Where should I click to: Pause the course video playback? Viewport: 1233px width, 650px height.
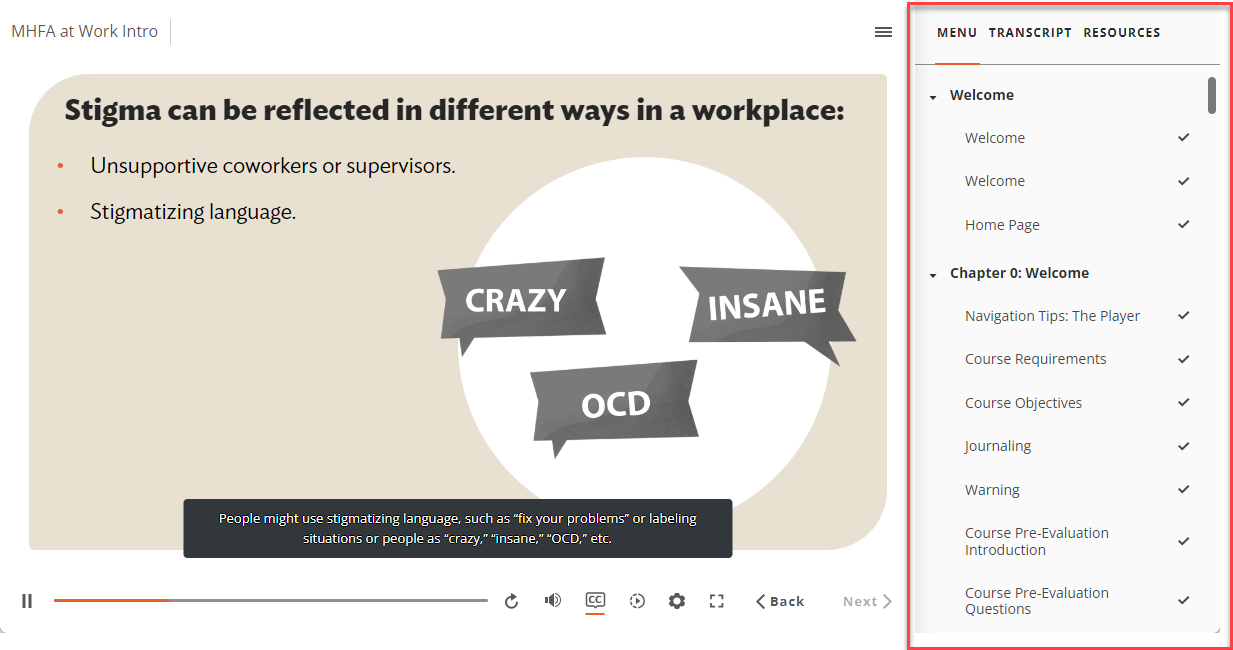pyautogui.click(x=27, y=601)
